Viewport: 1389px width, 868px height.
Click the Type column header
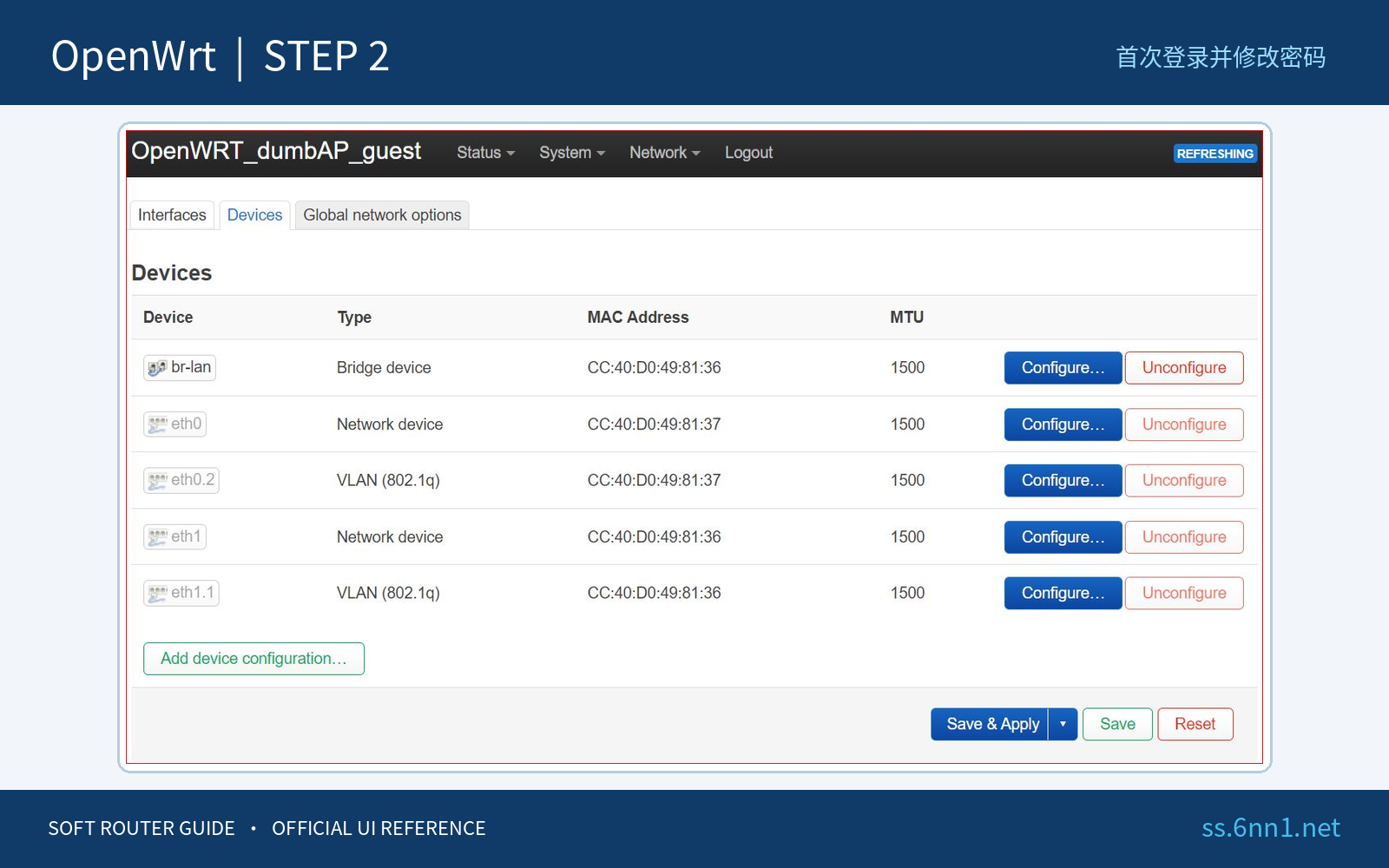tap(354, 318)
